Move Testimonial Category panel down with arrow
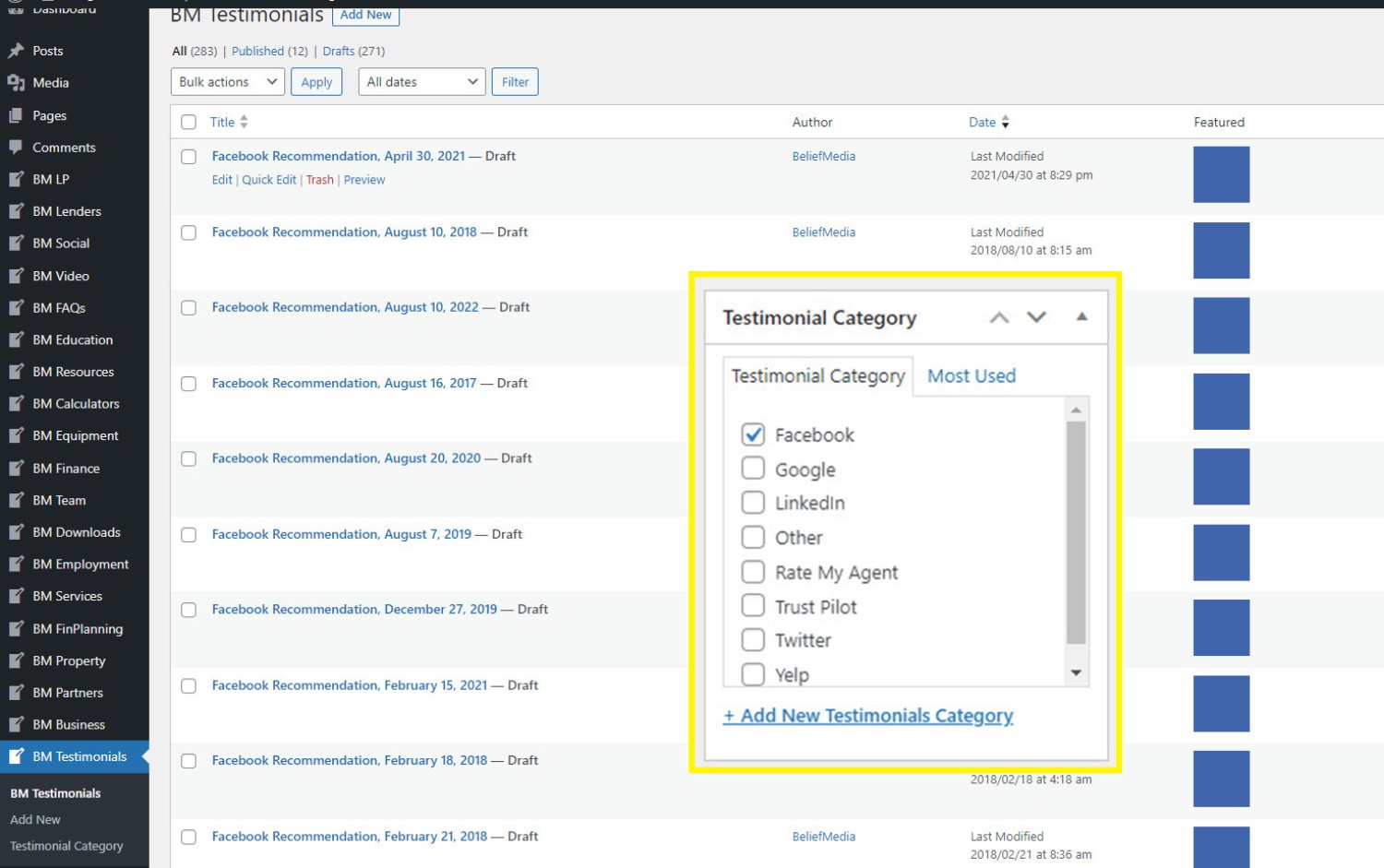Image resolution: width=1384 pixels, height=868 pixels. [x=1036, y=317]
